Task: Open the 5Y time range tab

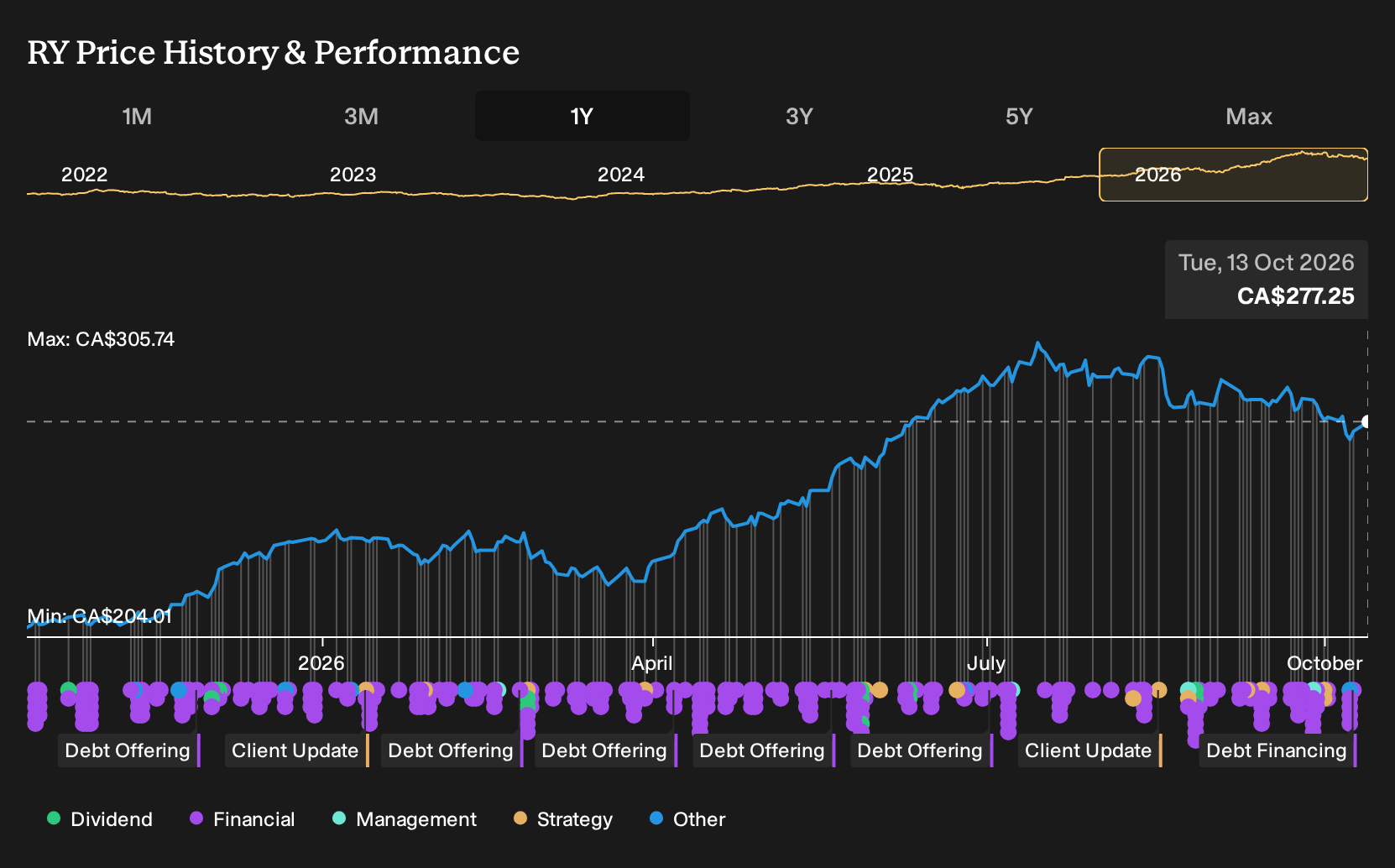Action: pyautogui.click(x=1019, y=116)
